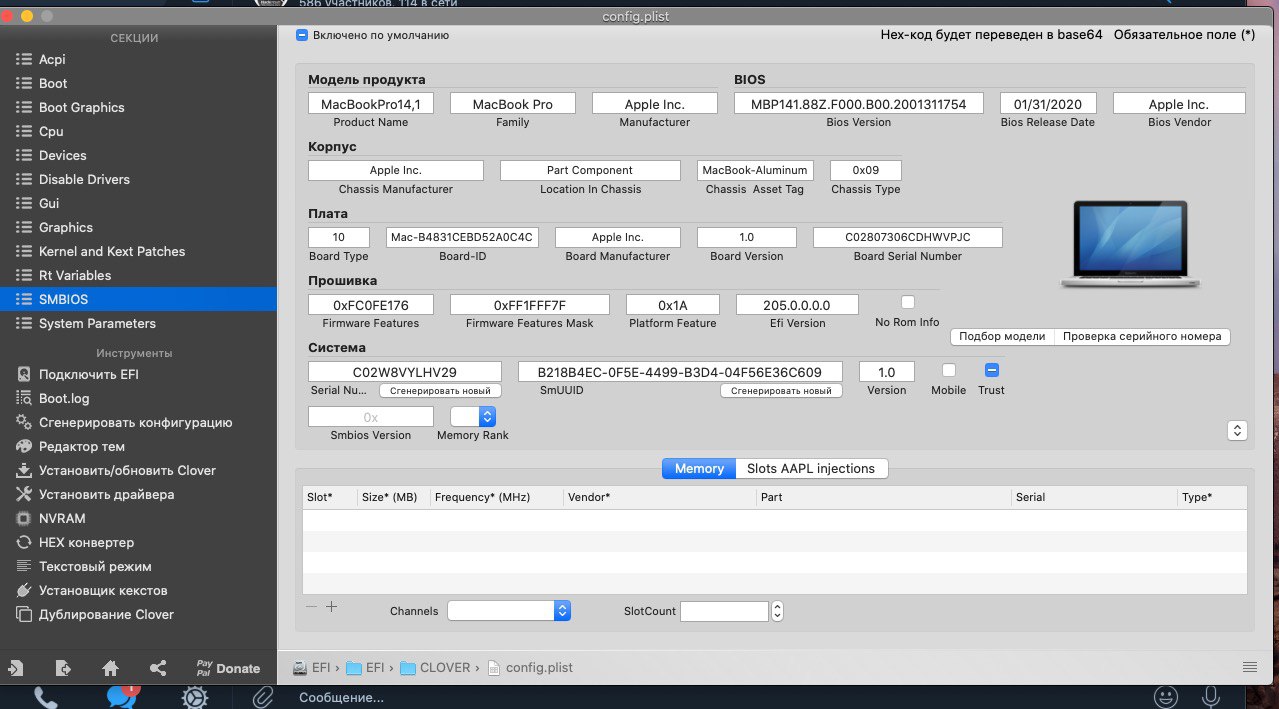The height and width of the screenshot is (709, 1279).
Task: Click the Serial Number field
Action: 404,371
